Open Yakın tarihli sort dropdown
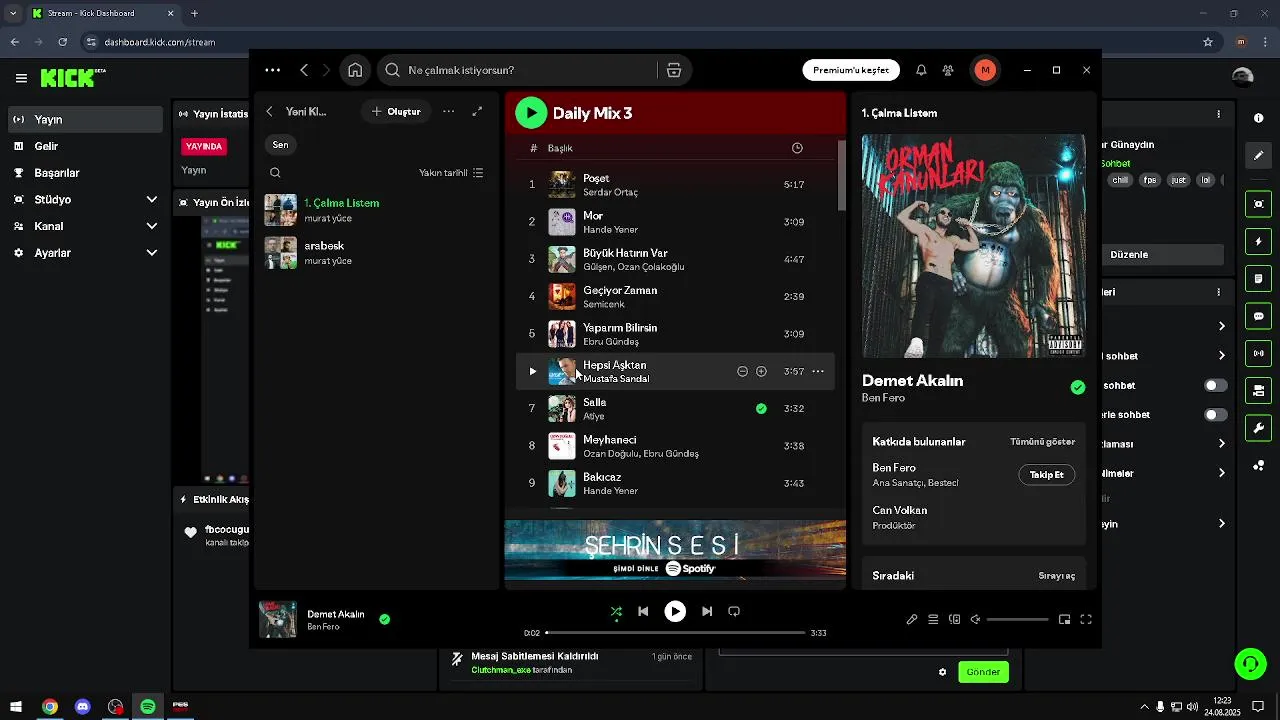Image resolution: width=1280 pixels, height=720 pixels. pos(451,173)
